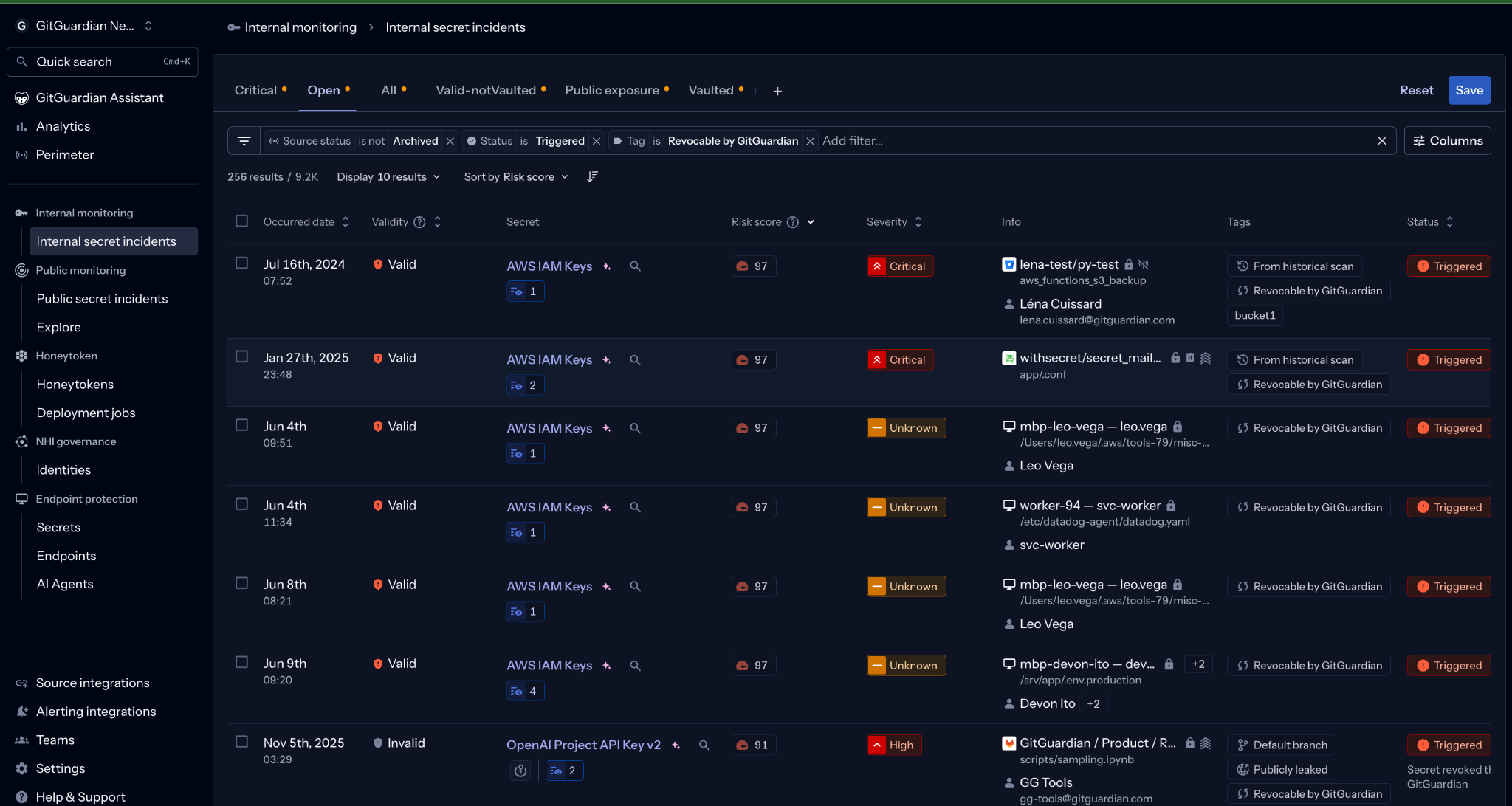1512x806 pixels.
Task: Click occurrences badge showing 2 in Jan 27th row
Action: (x=525, y=385)
